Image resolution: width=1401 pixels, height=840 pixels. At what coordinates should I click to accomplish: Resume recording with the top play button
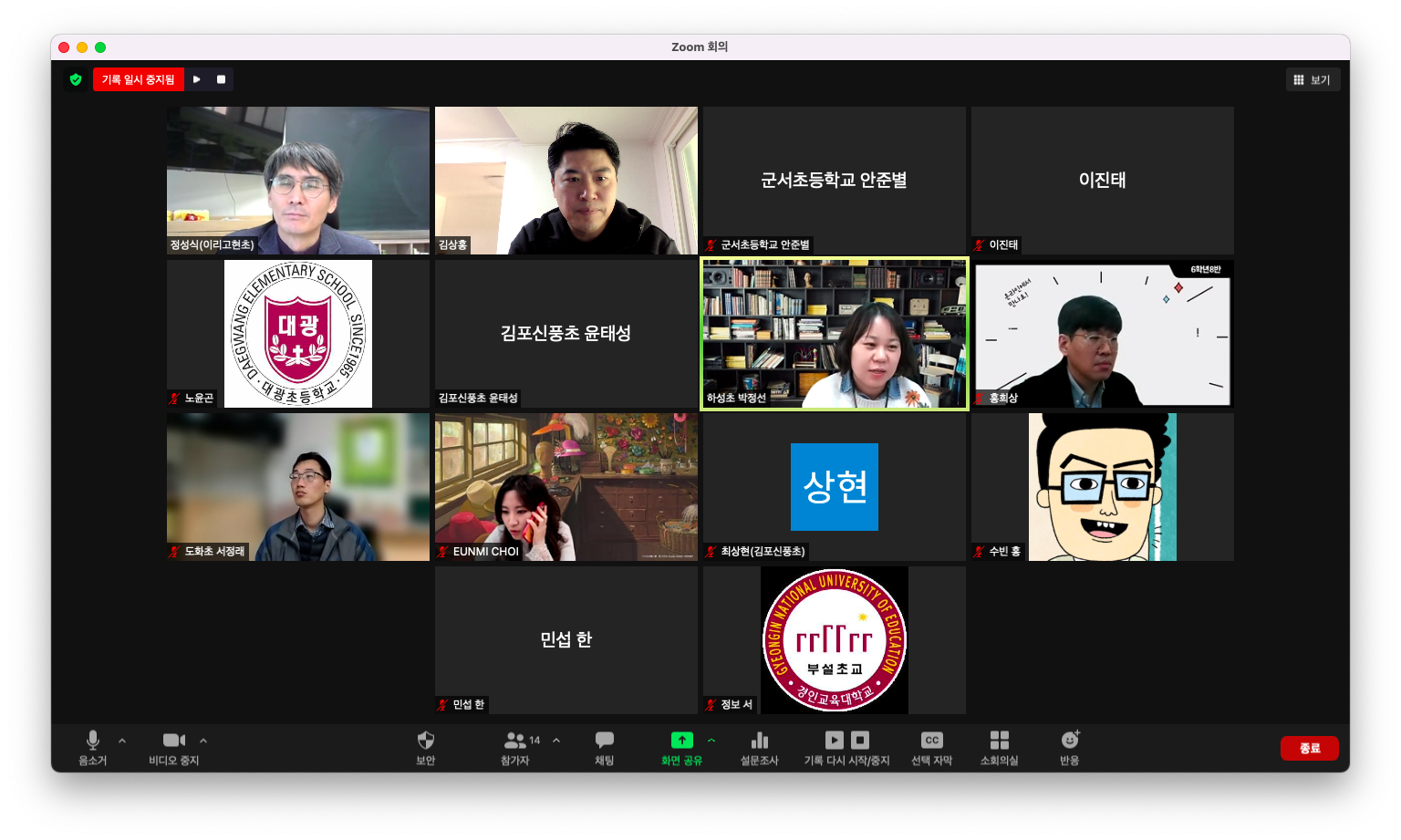(197, 79)
